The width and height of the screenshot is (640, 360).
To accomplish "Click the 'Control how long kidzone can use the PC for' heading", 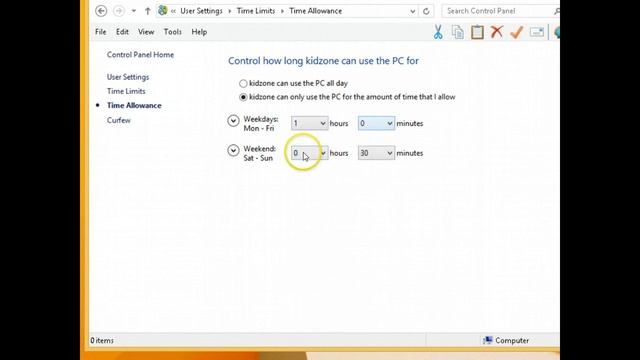I will [323, 61].
